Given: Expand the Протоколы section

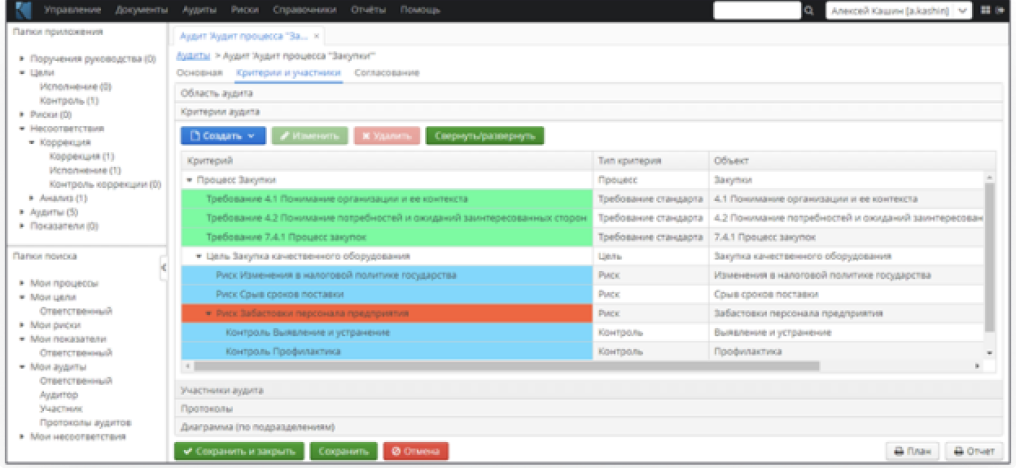Looking at the screenshot, I should tap(588, 409).
